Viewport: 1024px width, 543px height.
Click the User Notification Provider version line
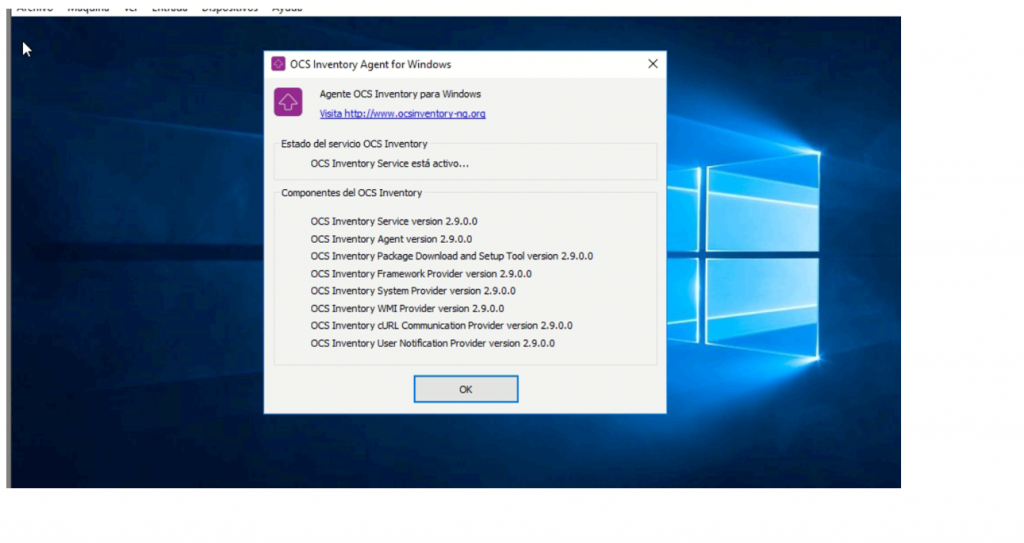click(x=432, y=343)
